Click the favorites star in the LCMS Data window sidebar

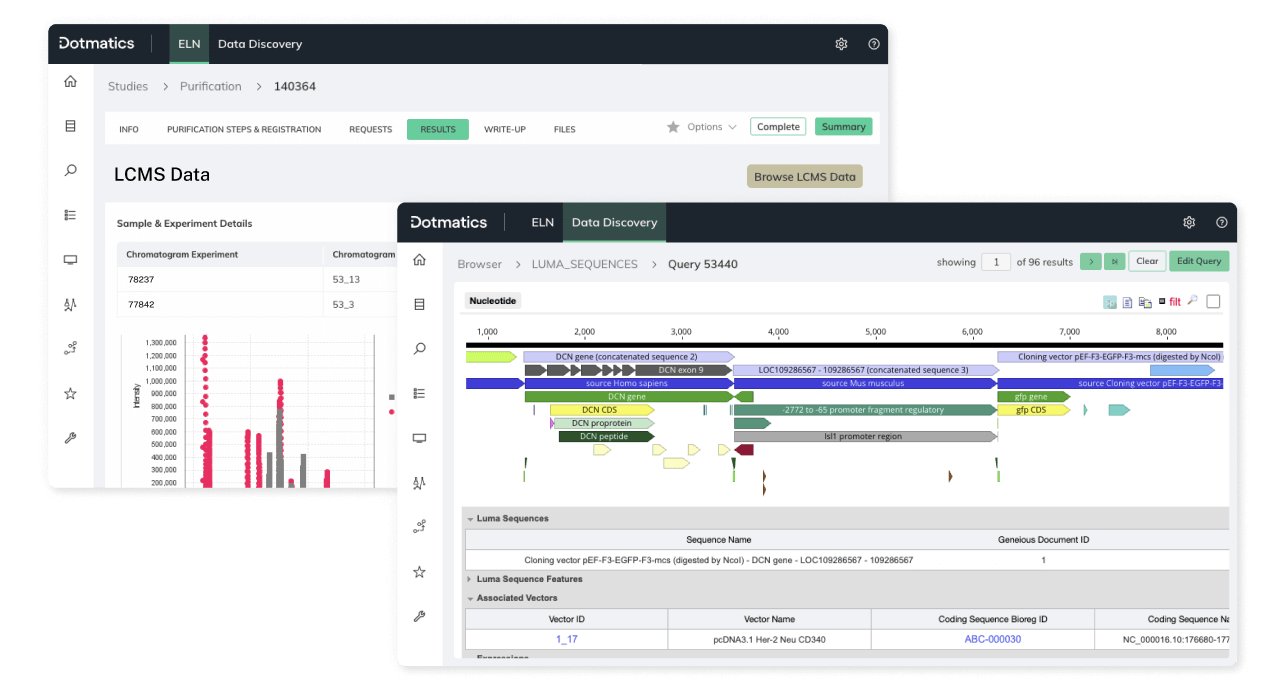point(70,394)
